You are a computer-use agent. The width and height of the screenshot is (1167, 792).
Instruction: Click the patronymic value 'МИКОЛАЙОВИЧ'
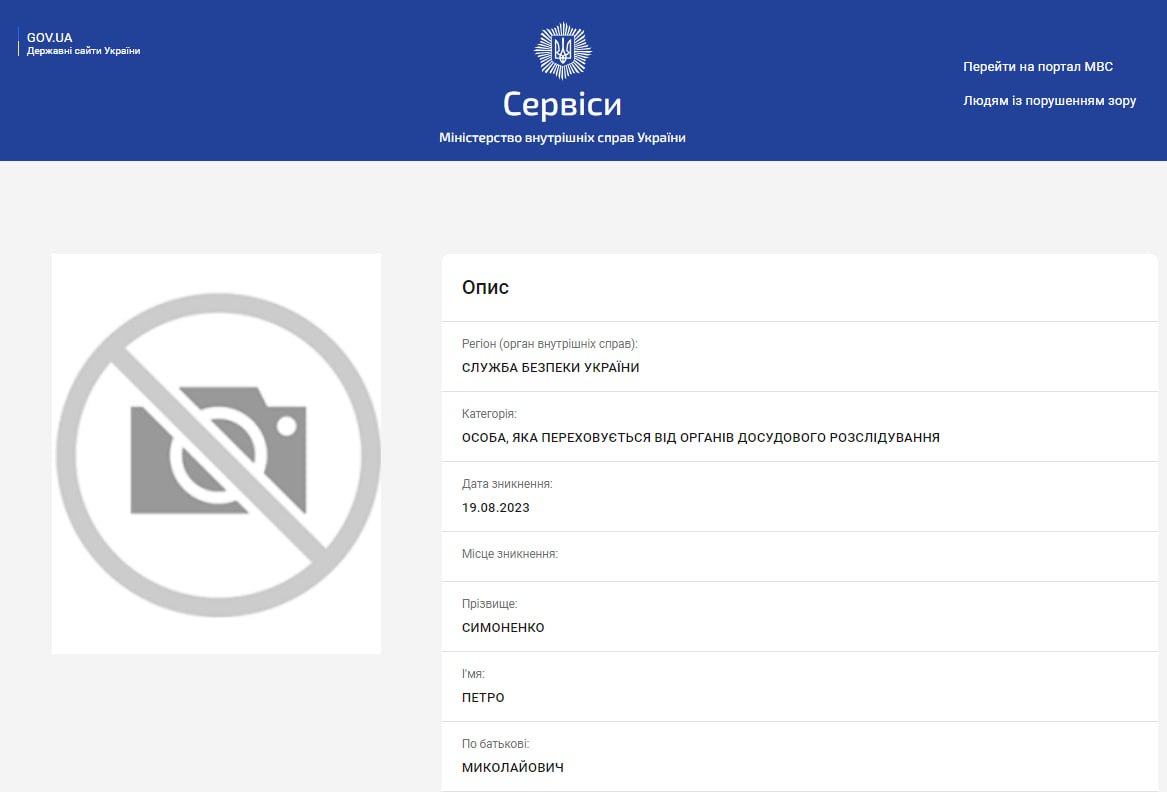coord(513,768)
